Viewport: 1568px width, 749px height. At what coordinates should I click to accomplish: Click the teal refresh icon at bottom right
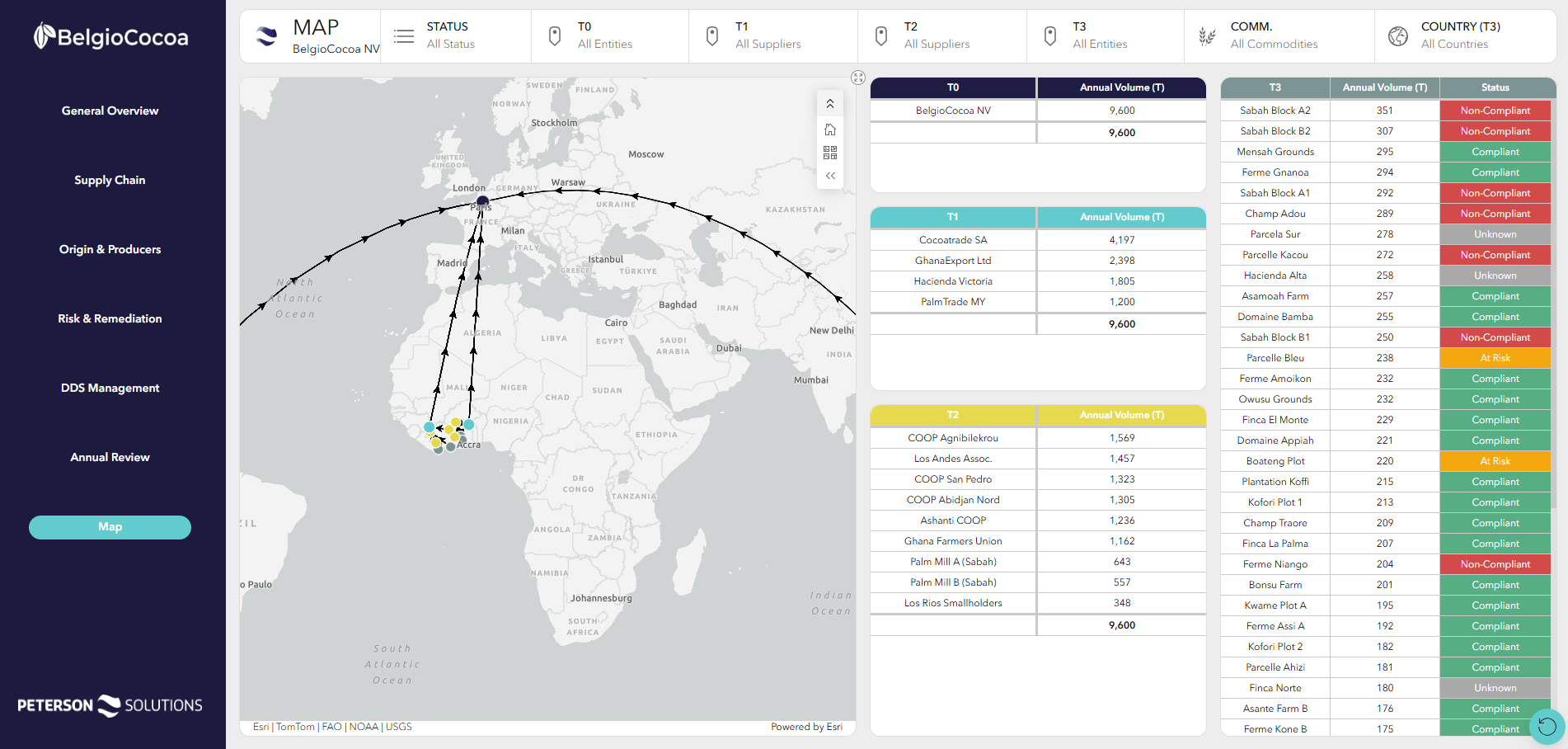click(1547, 727)
